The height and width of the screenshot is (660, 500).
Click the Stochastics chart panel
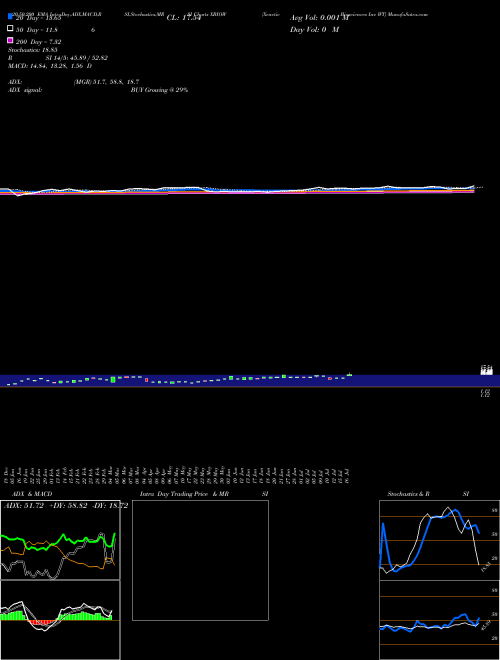pyautogui.click(x=439, y=540)
